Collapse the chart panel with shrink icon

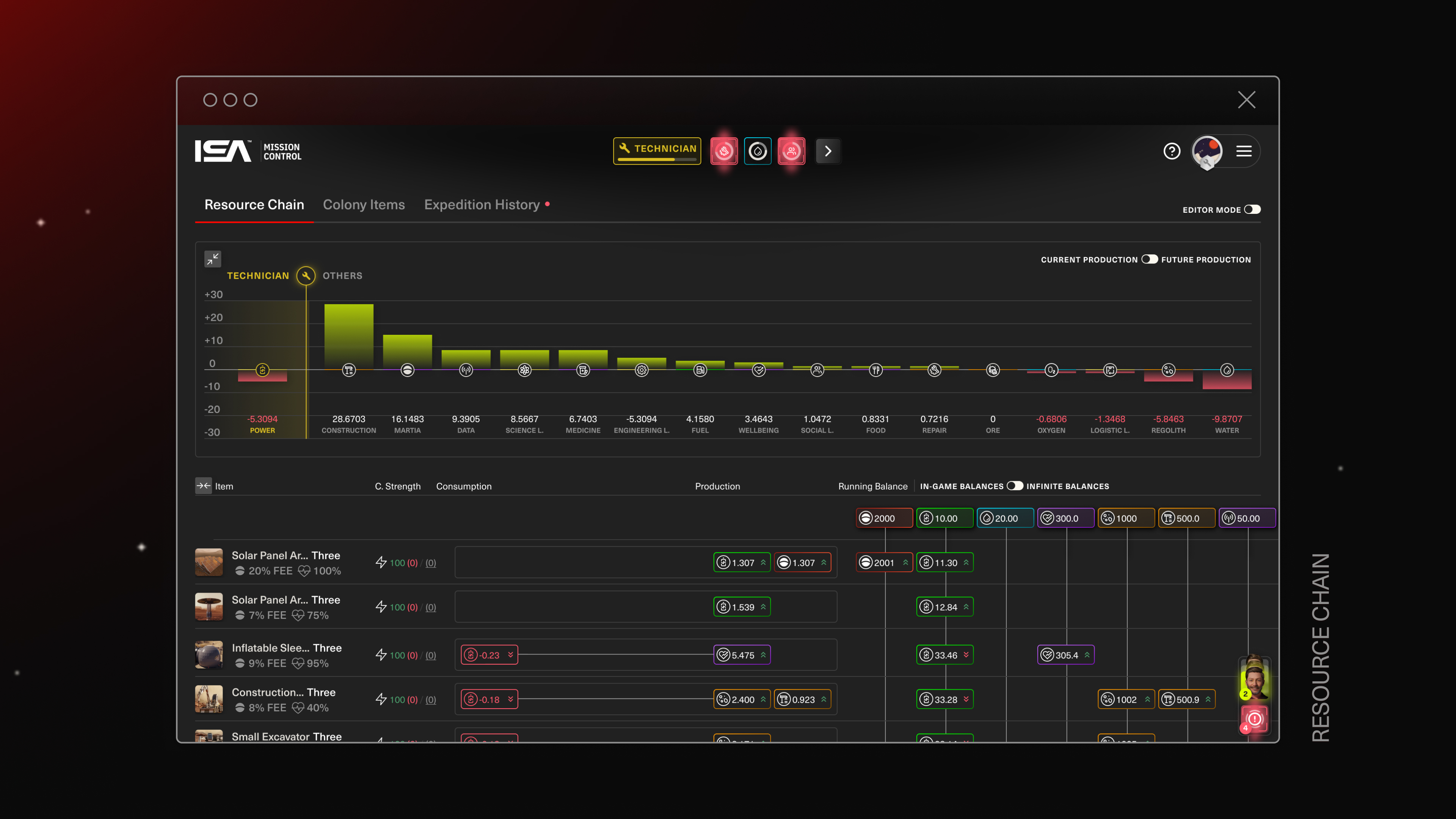[212, 259]
